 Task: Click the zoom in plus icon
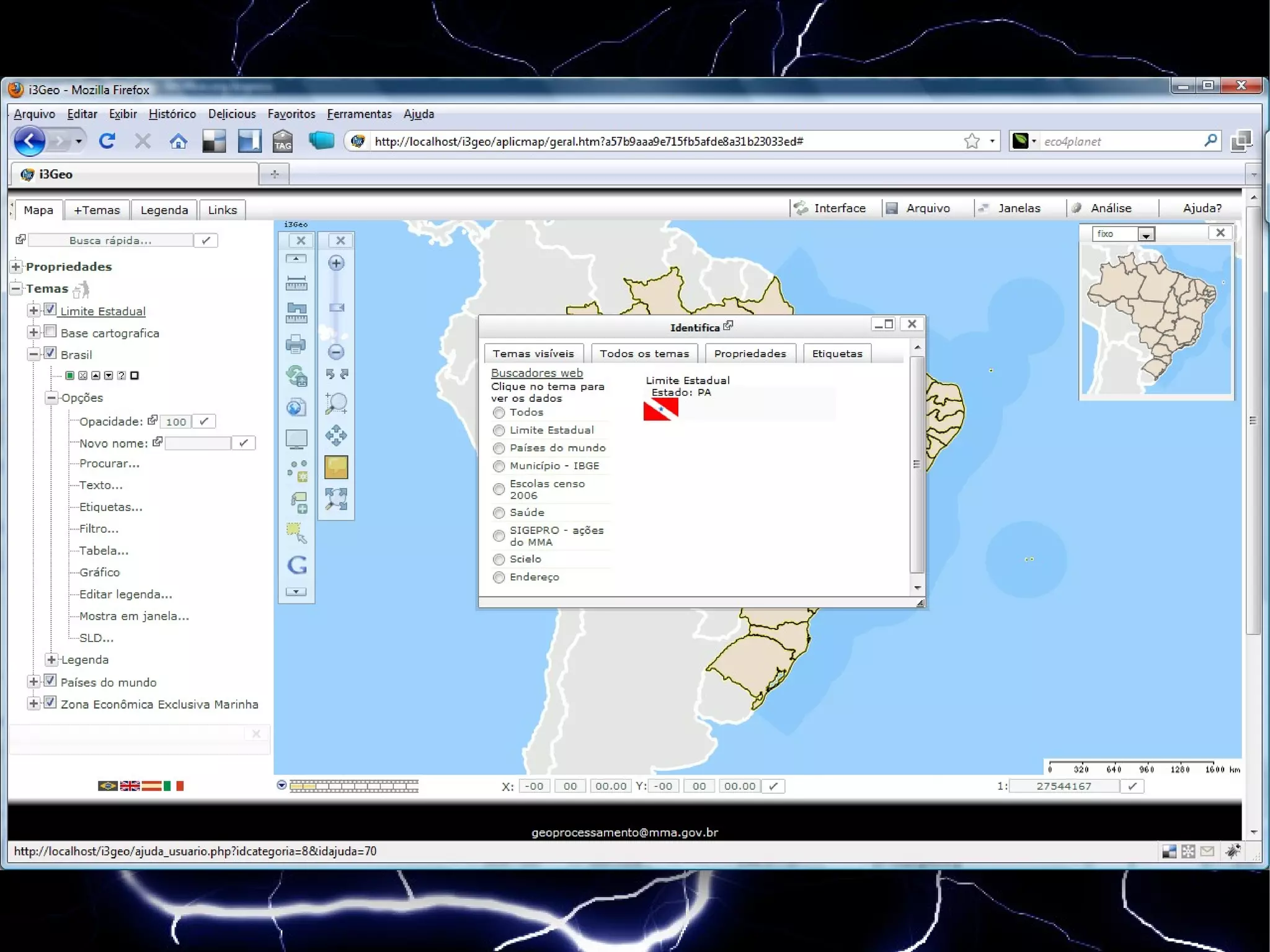336,264
